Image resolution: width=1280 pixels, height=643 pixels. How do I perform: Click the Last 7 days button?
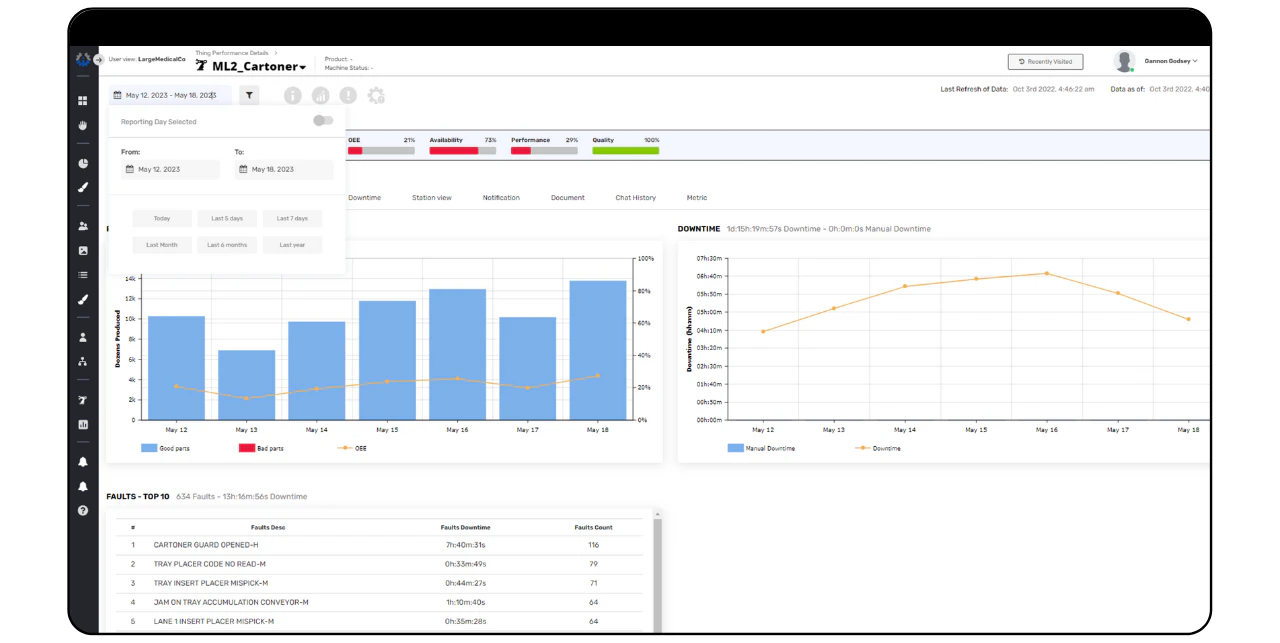tap(292, 218)
